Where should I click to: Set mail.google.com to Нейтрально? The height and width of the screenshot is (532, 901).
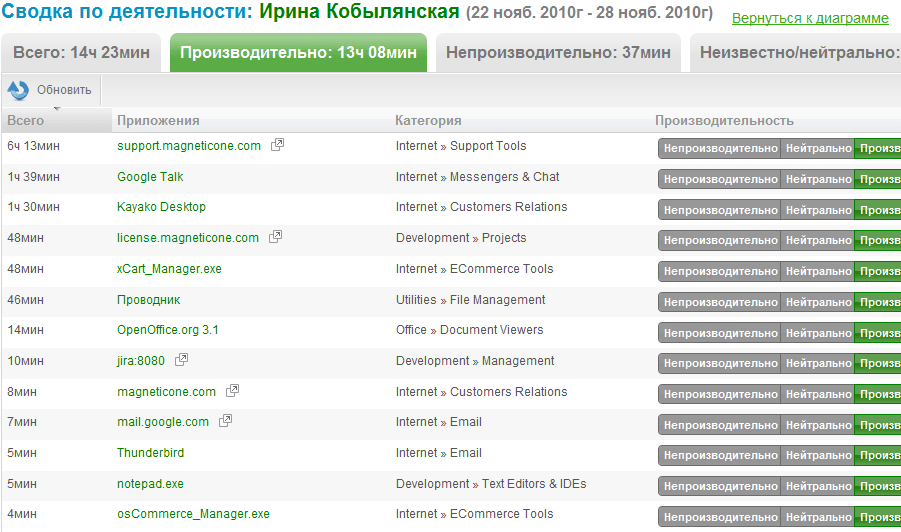coord(818,425)
